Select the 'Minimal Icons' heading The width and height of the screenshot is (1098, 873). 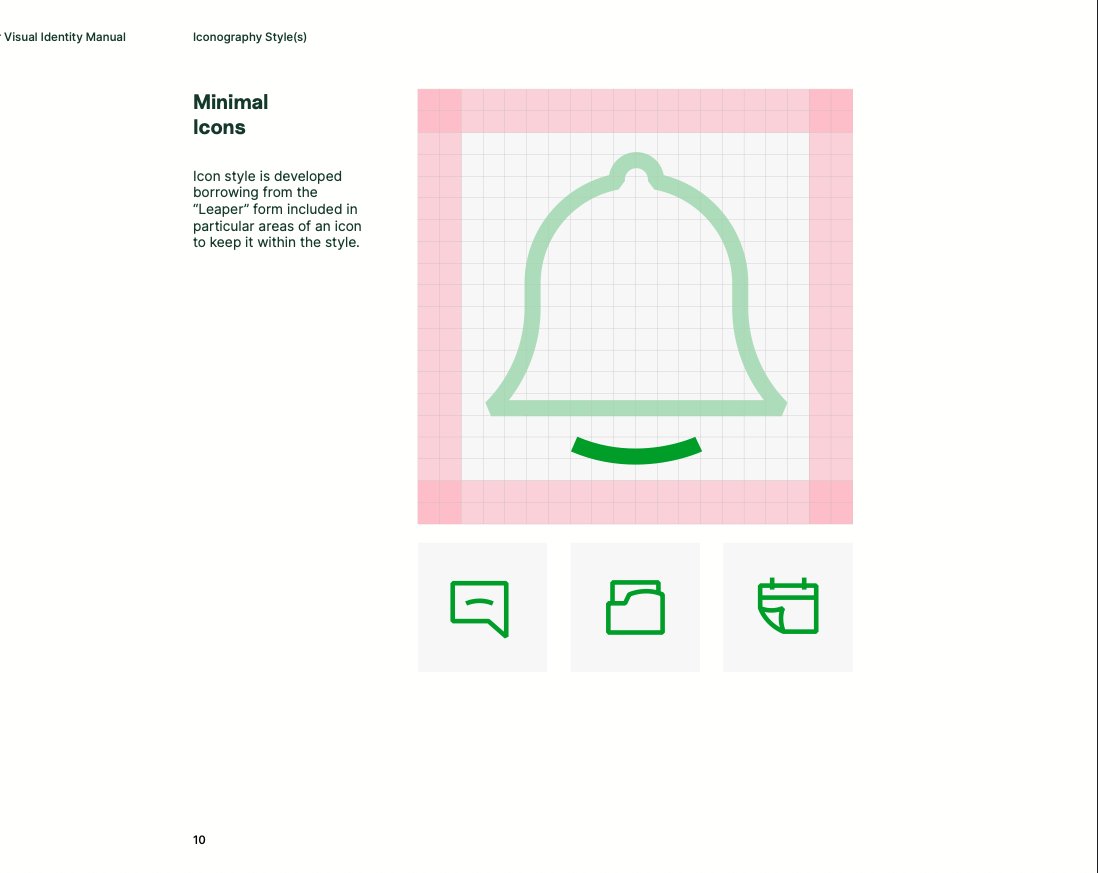click(230, 115)
